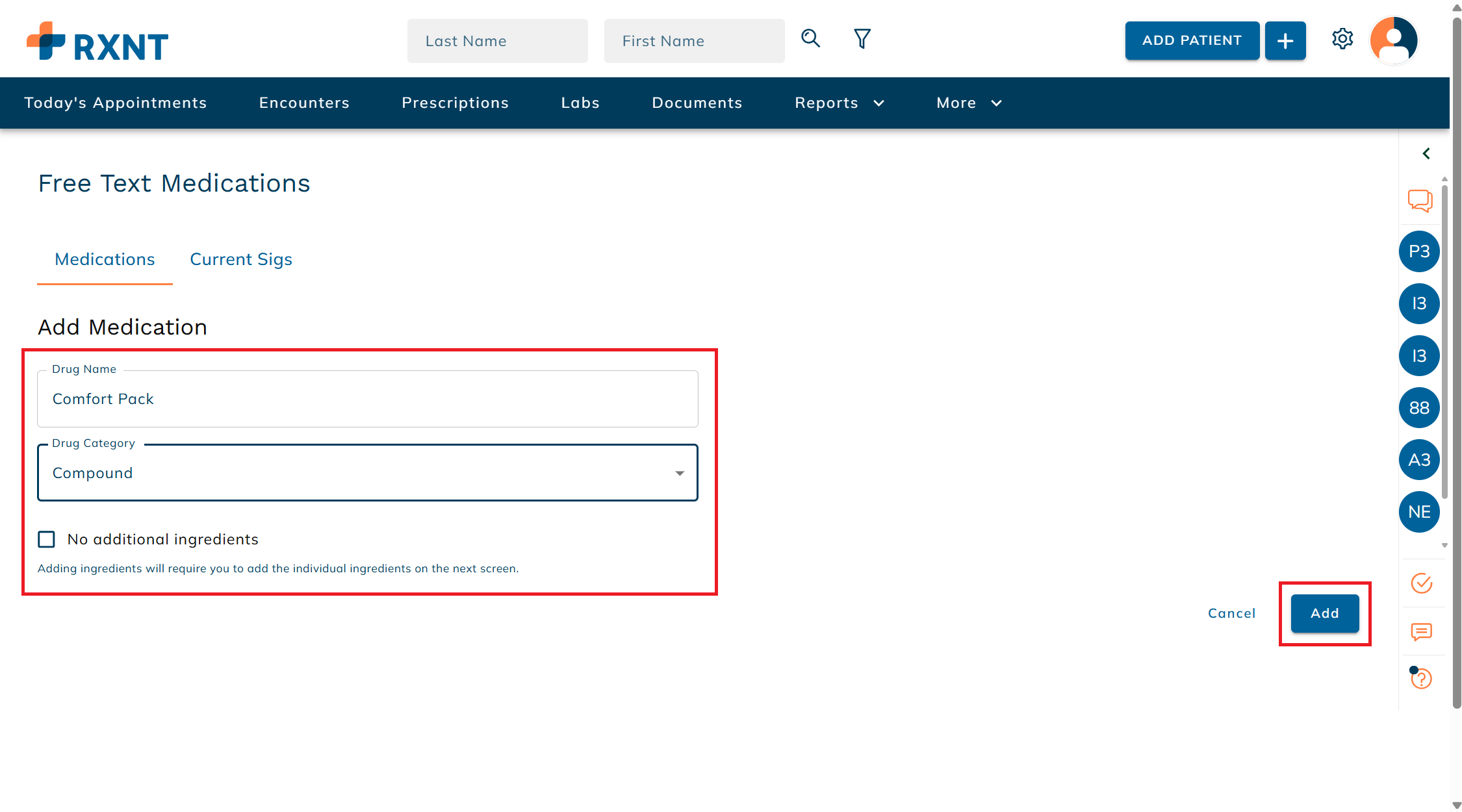Open the help question mark icon
Viewport: 1462px width, 812px height.
point(1422,678)
